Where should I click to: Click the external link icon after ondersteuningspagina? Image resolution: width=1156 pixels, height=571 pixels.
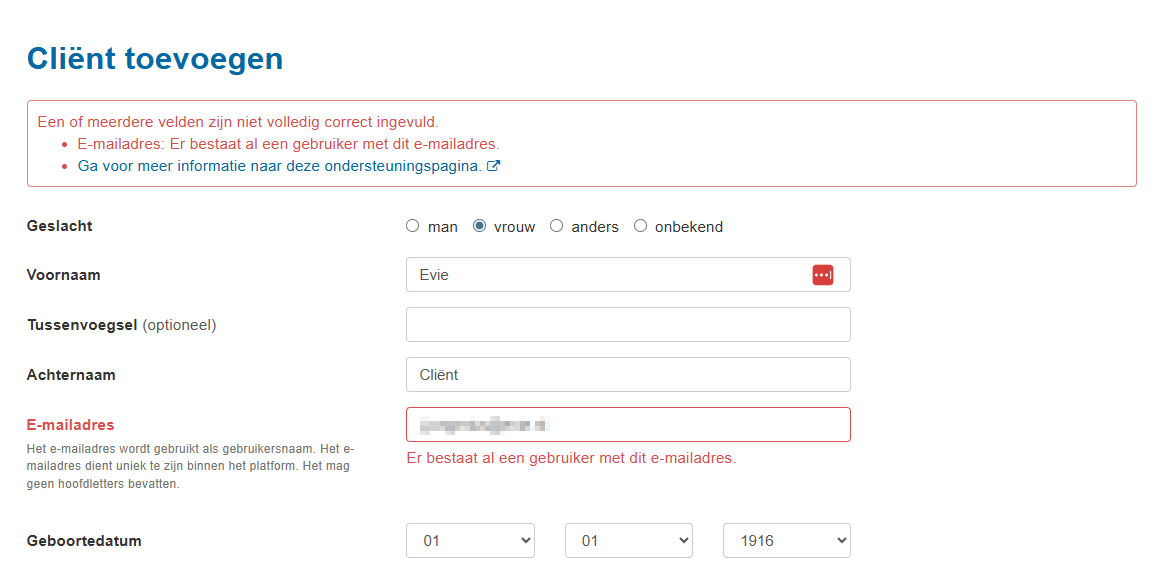(x=493, y=166)
